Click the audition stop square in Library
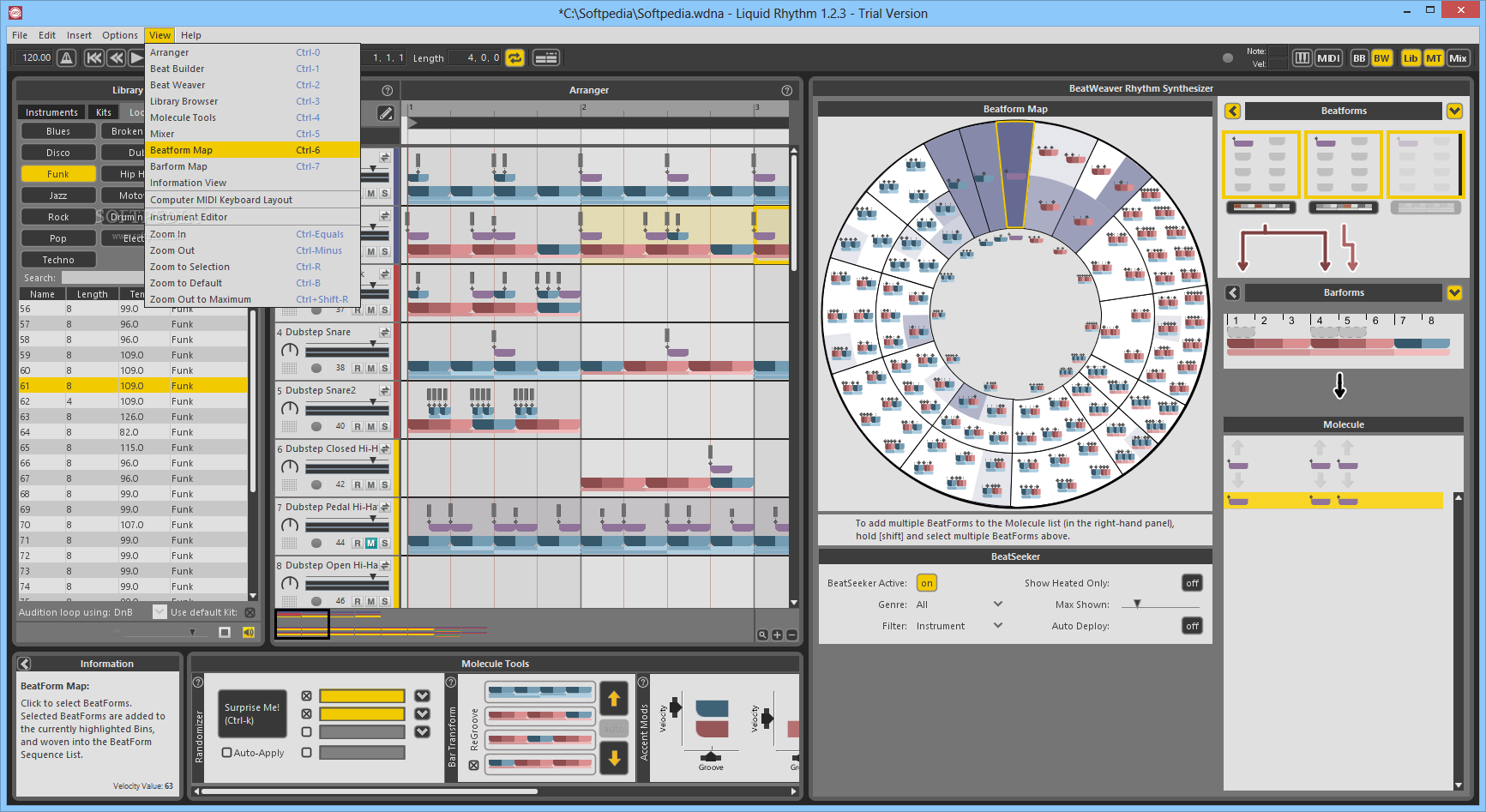This screenshot has width=1486, height=812. click(x=225, y=632)
